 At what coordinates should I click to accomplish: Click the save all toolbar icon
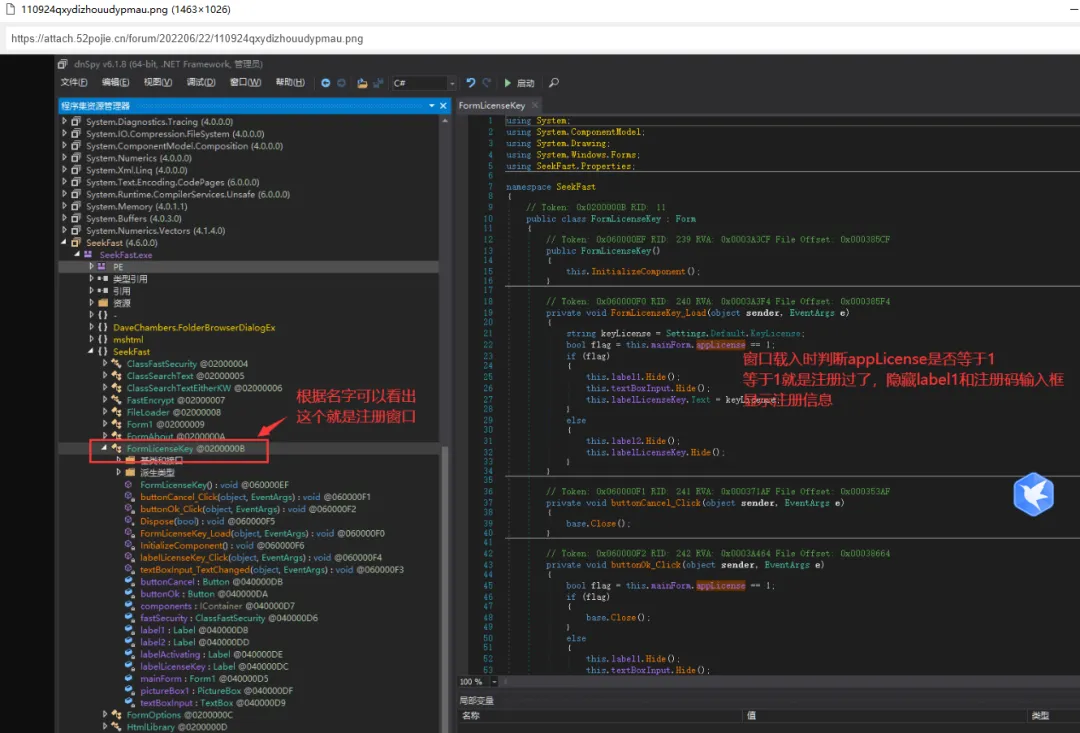pyautogui.click(x=378, y=83)
